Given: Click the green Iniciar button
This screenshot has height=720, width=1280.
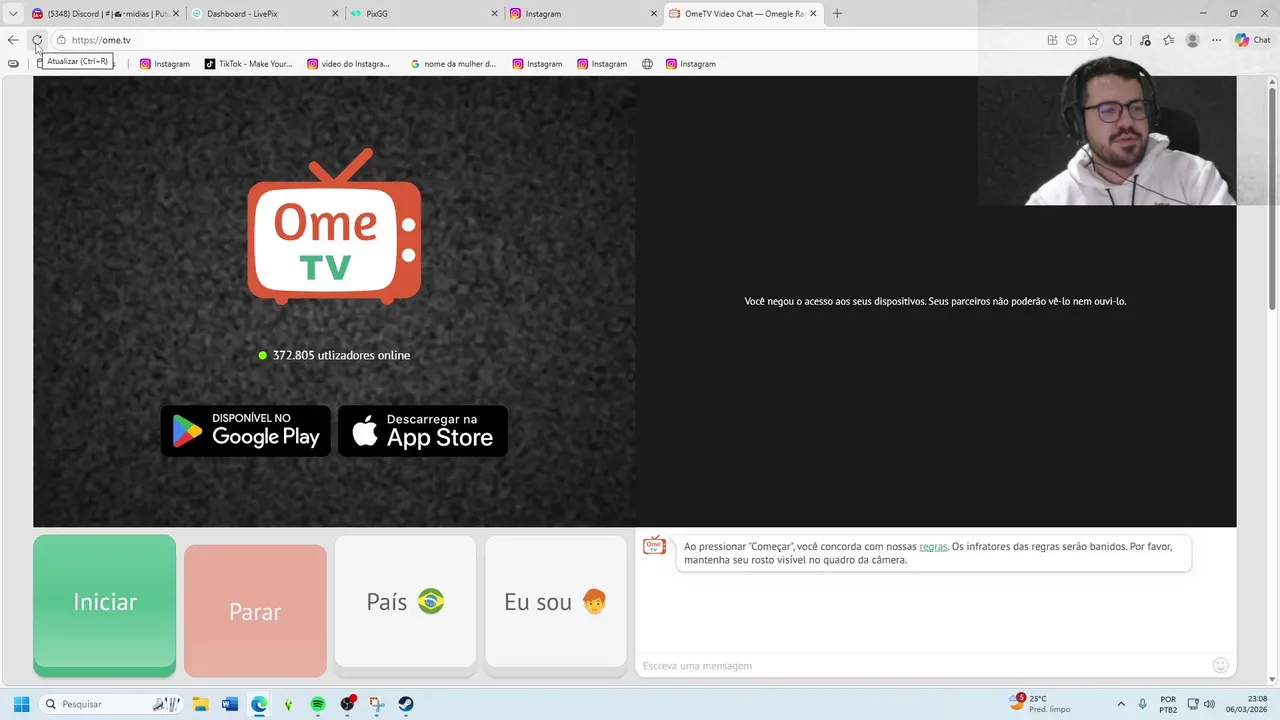Looking at the screenshot, I should (104, 604).
